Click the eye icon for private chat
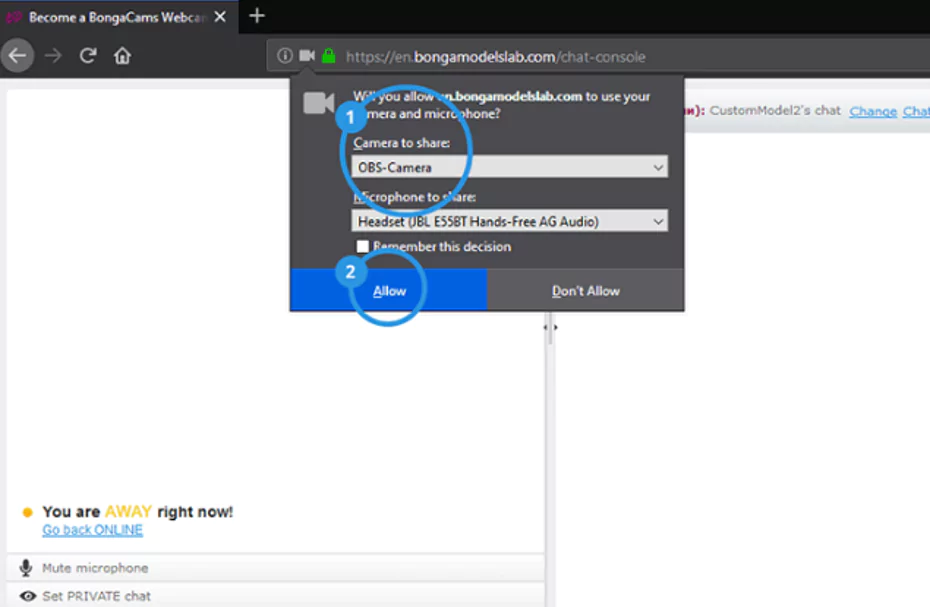The width and height of the screenshot is (930, 607). [27, 596]
